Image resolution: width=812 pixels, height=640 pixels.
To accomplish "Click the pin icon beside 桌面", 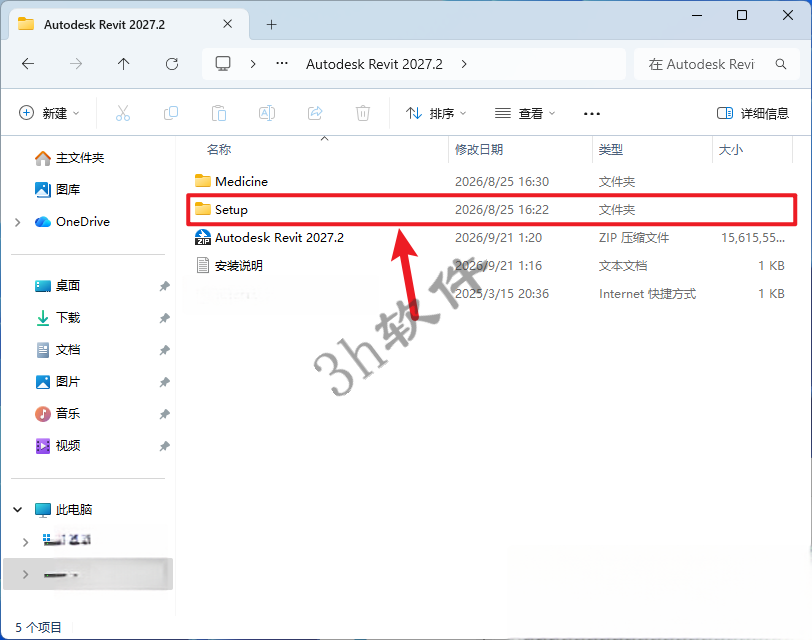I will coord(164,286).
